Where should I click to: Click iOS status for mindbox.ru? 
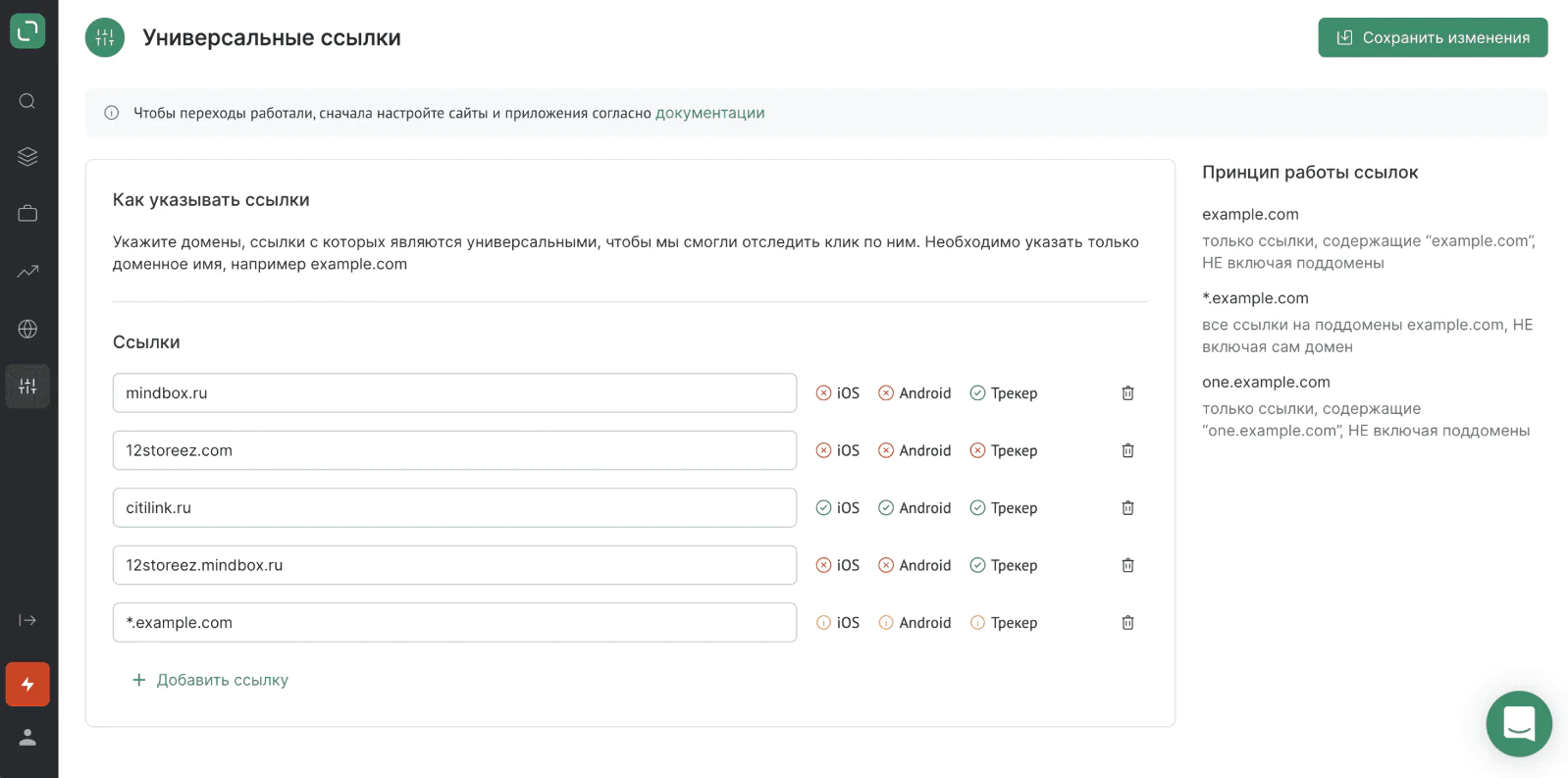[838, 393]
